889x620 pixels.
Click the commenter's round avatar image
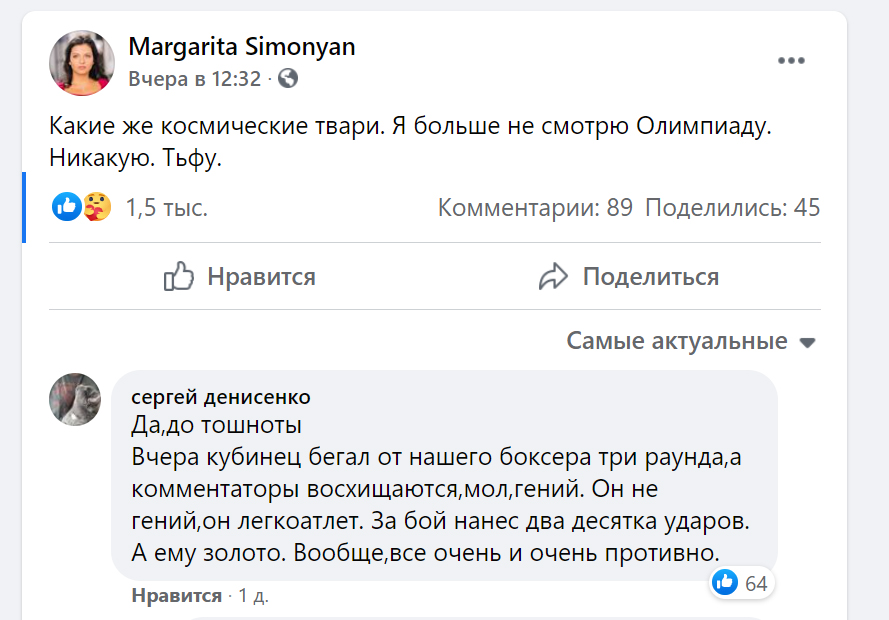pos(75,399)
